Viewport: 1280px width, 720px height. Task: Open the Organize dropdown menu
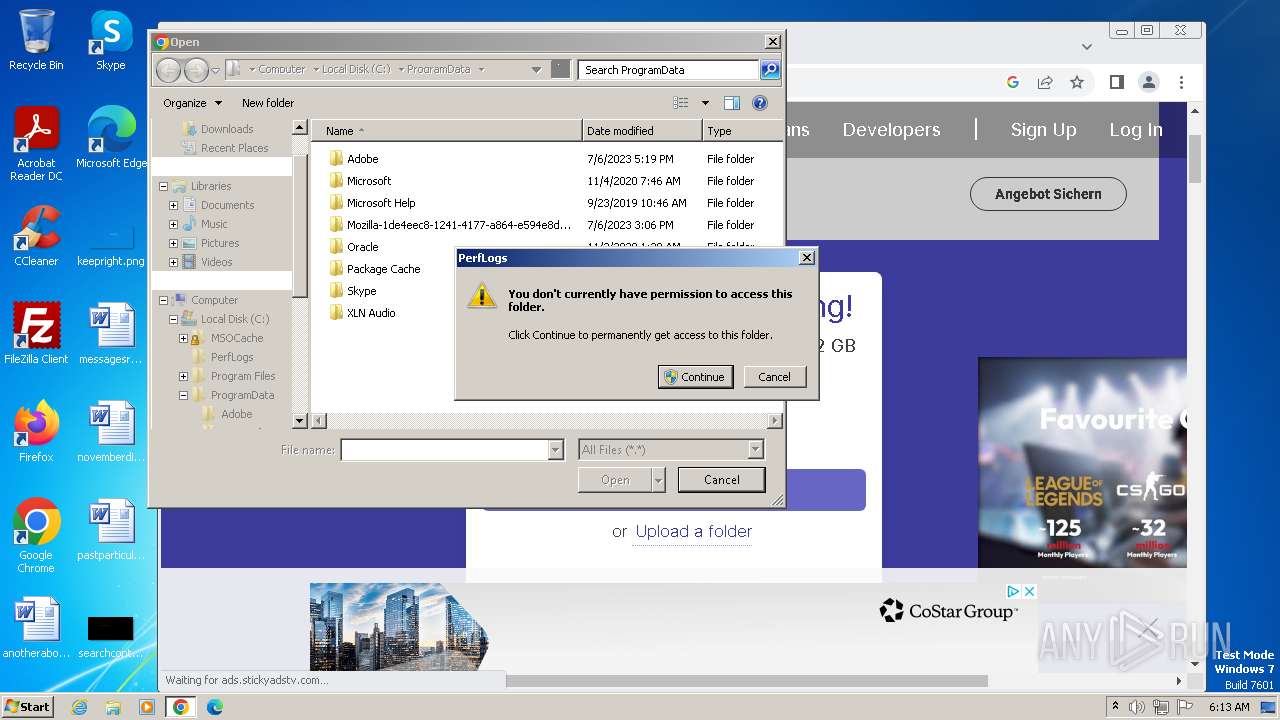[192, 103]
